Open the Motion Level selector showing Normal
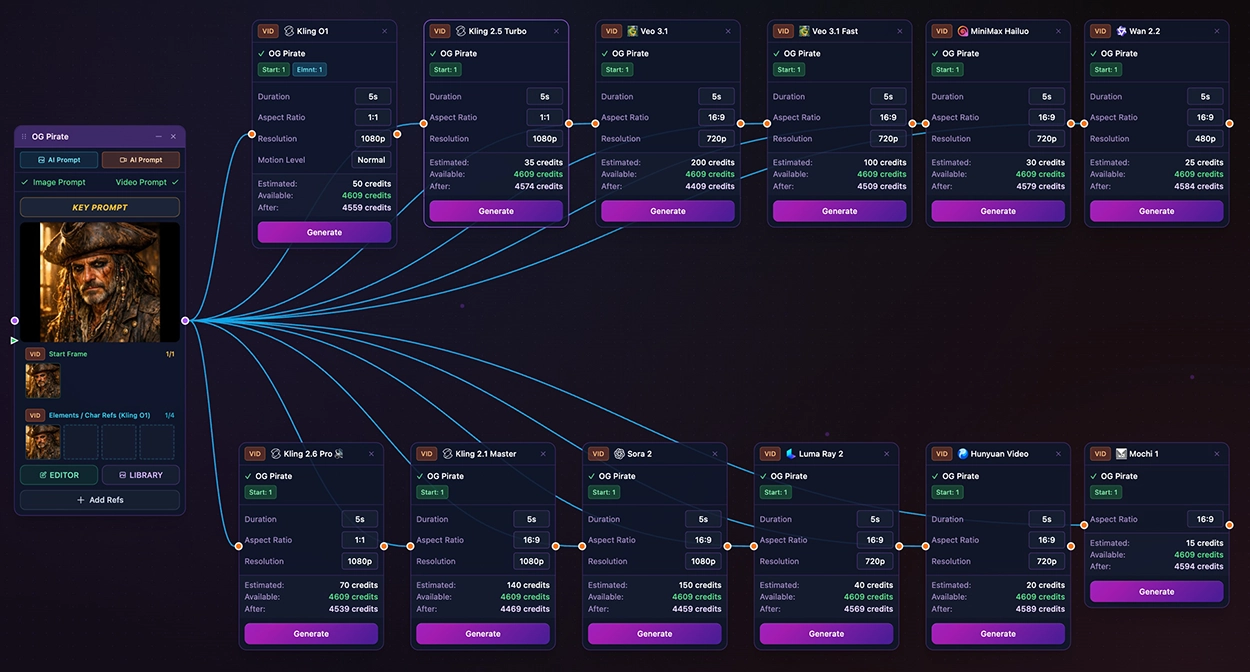1250x672 pixels. [x=371, y=159]
